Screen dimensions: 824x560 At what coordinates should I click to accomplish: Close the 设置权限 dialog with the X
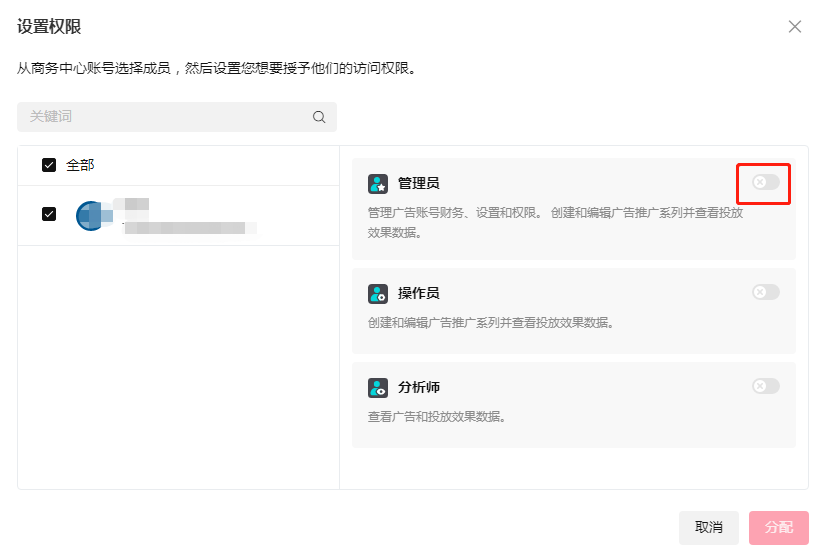795,27
